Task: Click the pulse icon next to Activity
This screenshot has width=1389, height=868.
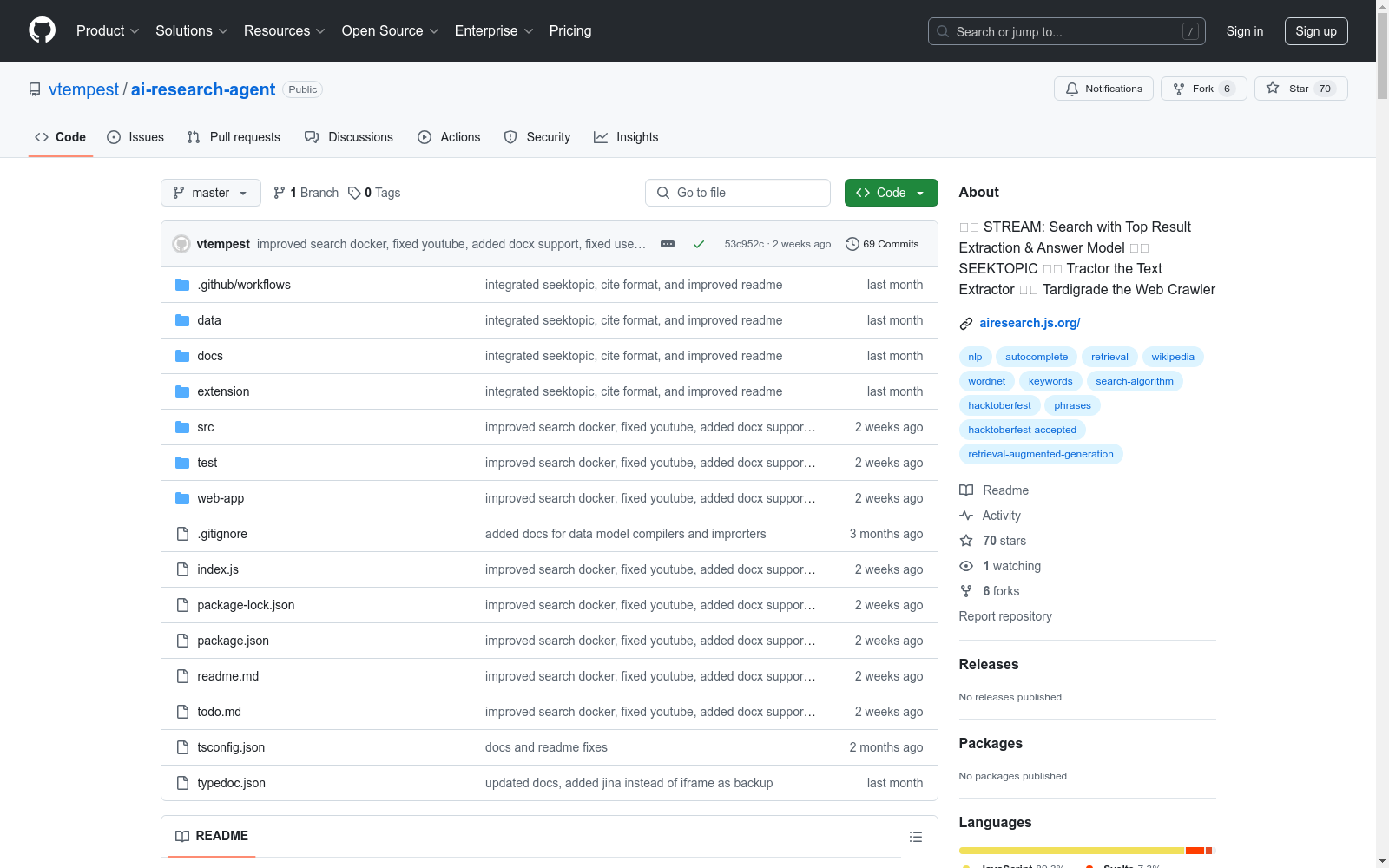Action: (966, 516)
